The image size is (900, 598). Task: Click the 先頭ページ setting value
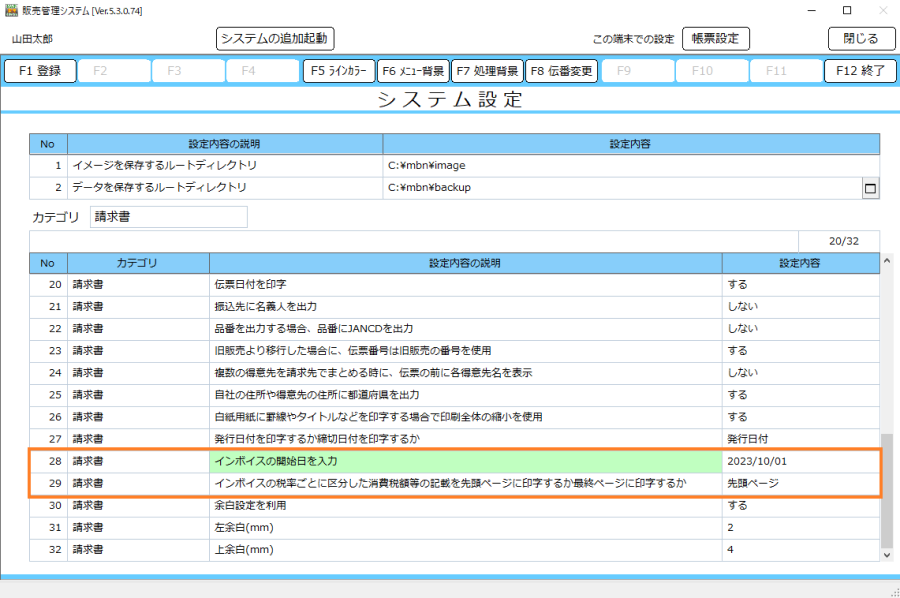pos(801,483)
